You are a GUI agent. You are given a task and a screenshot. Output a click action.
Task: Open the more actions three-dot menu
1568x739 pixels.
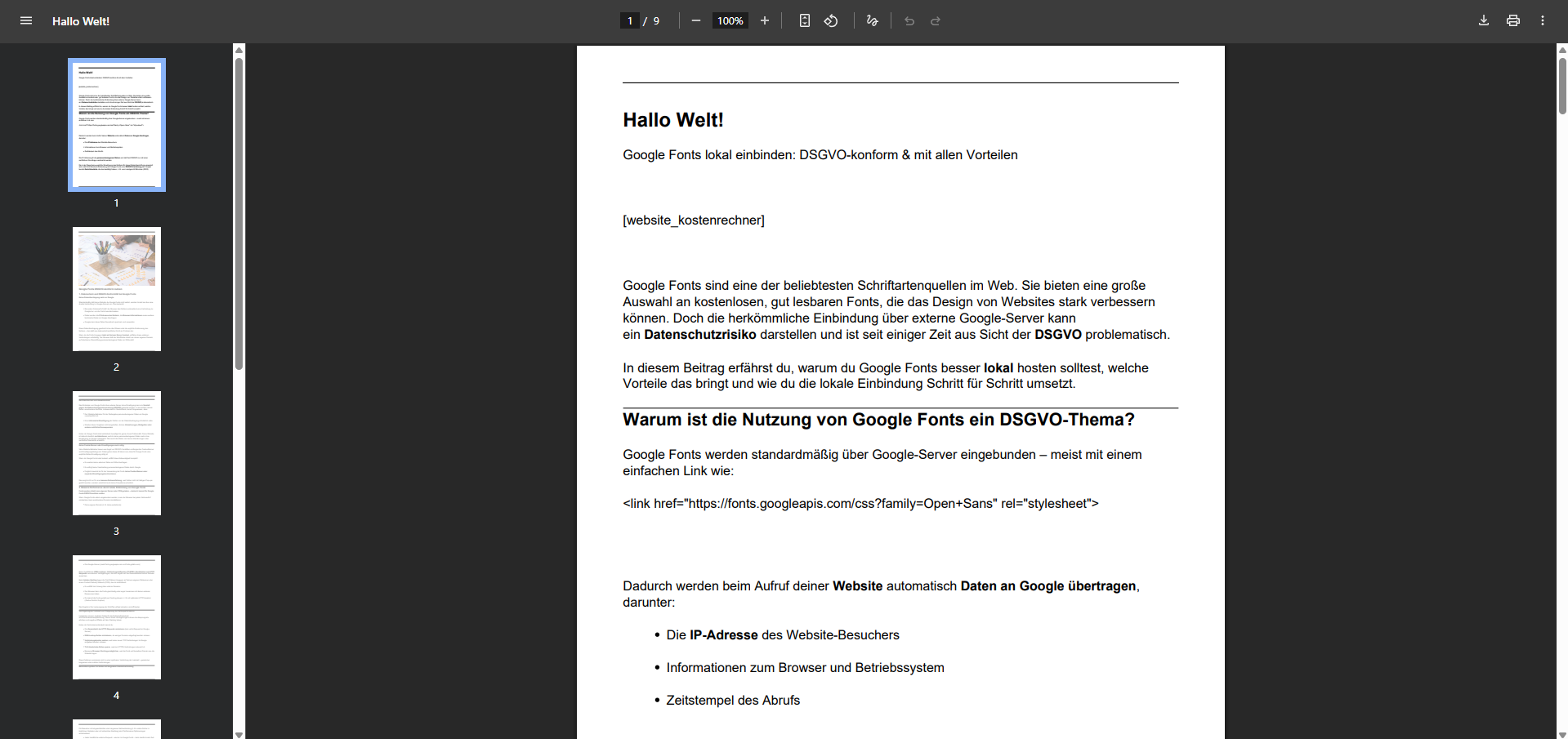pyautogui.click(x=1542, y=20)
